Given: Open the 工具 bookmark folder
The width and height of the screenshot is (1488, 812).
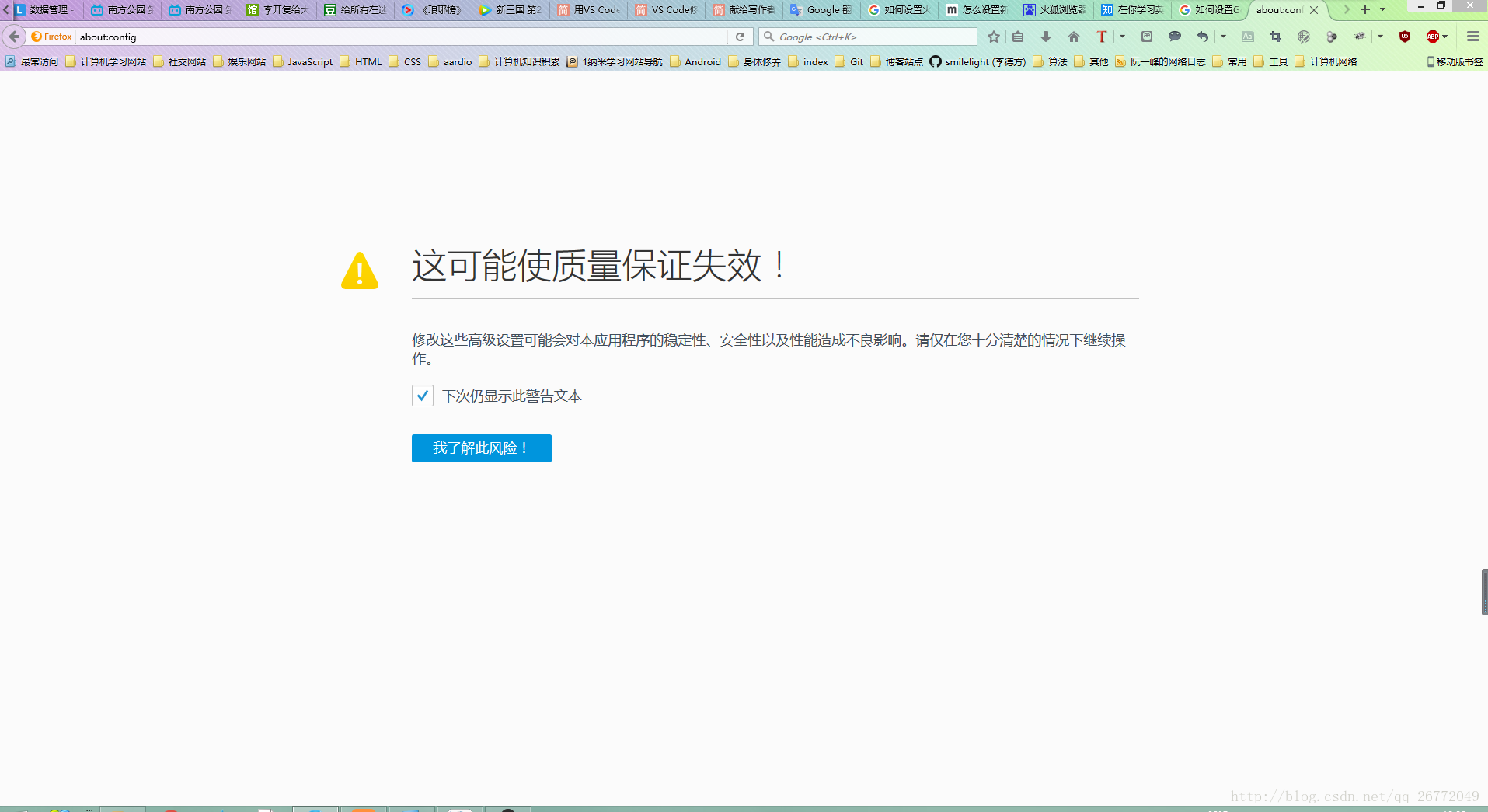Looking at the screenshot, I should click(1271, 61).
